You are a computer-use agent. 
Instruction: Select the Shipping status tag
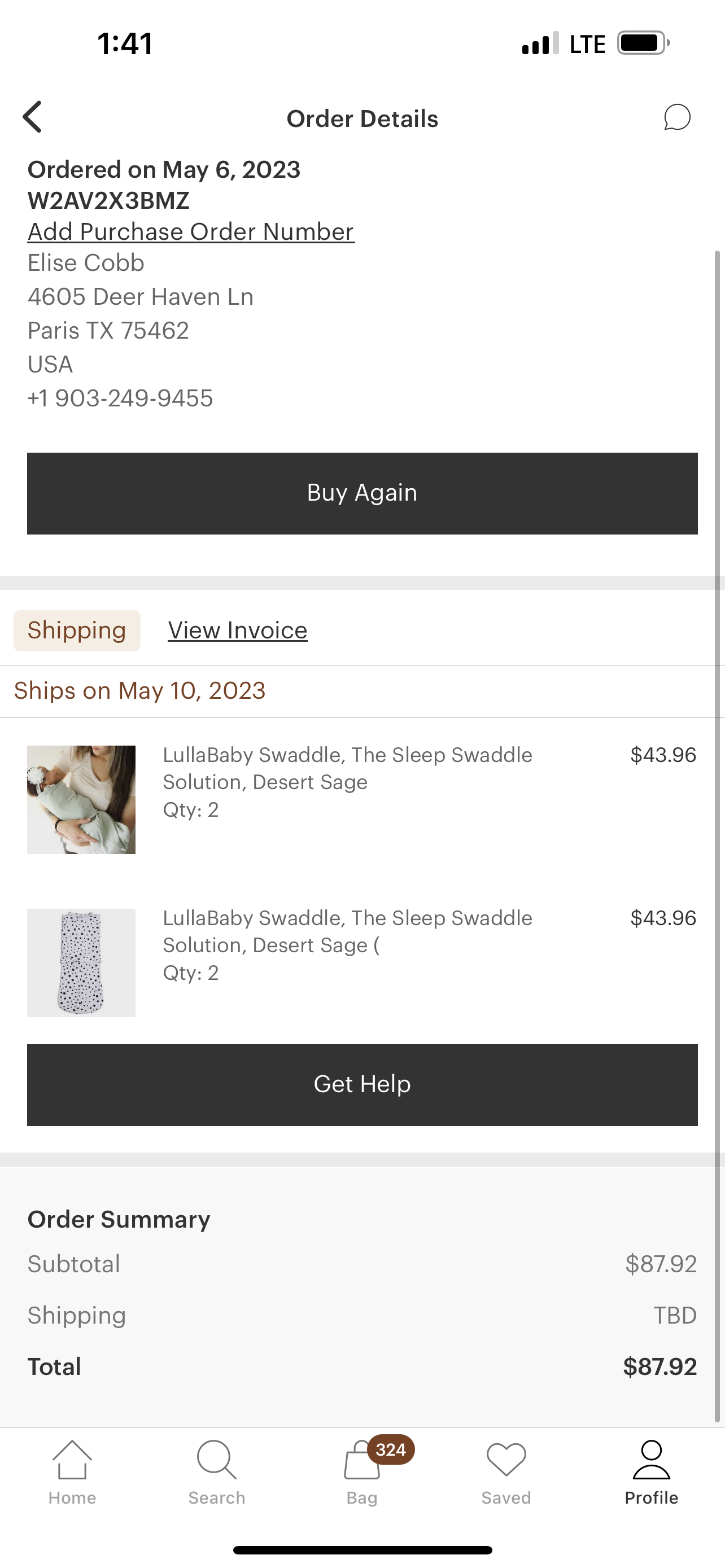point(77,630)
